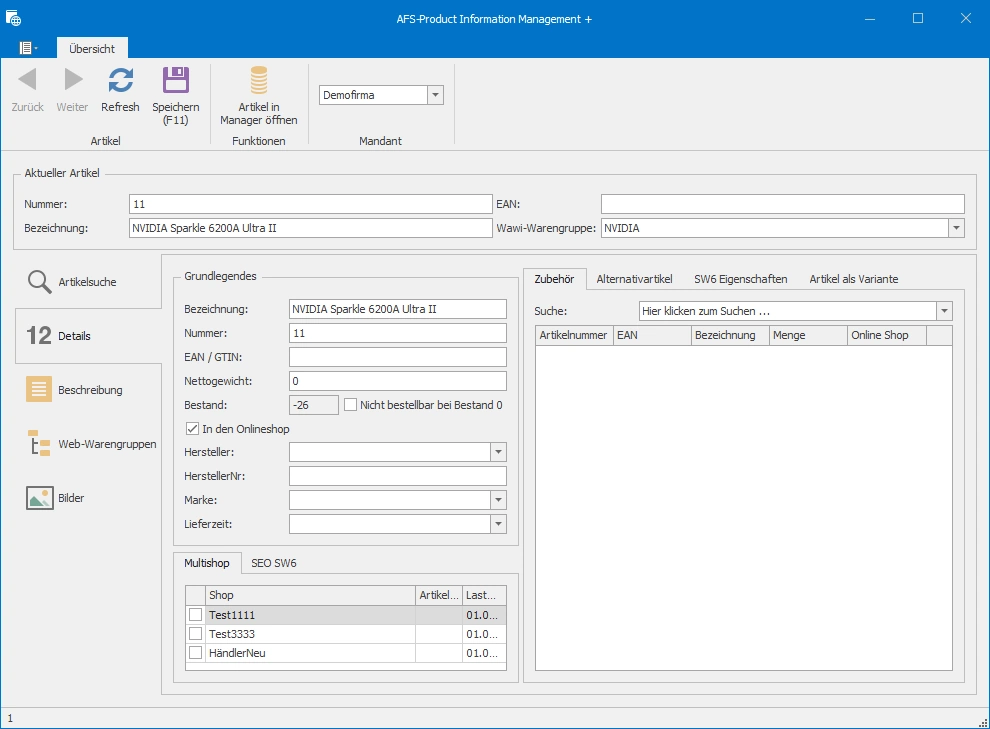
Task: Tick the Test1111 shop checkbox
Action: [x=196, y=615]
